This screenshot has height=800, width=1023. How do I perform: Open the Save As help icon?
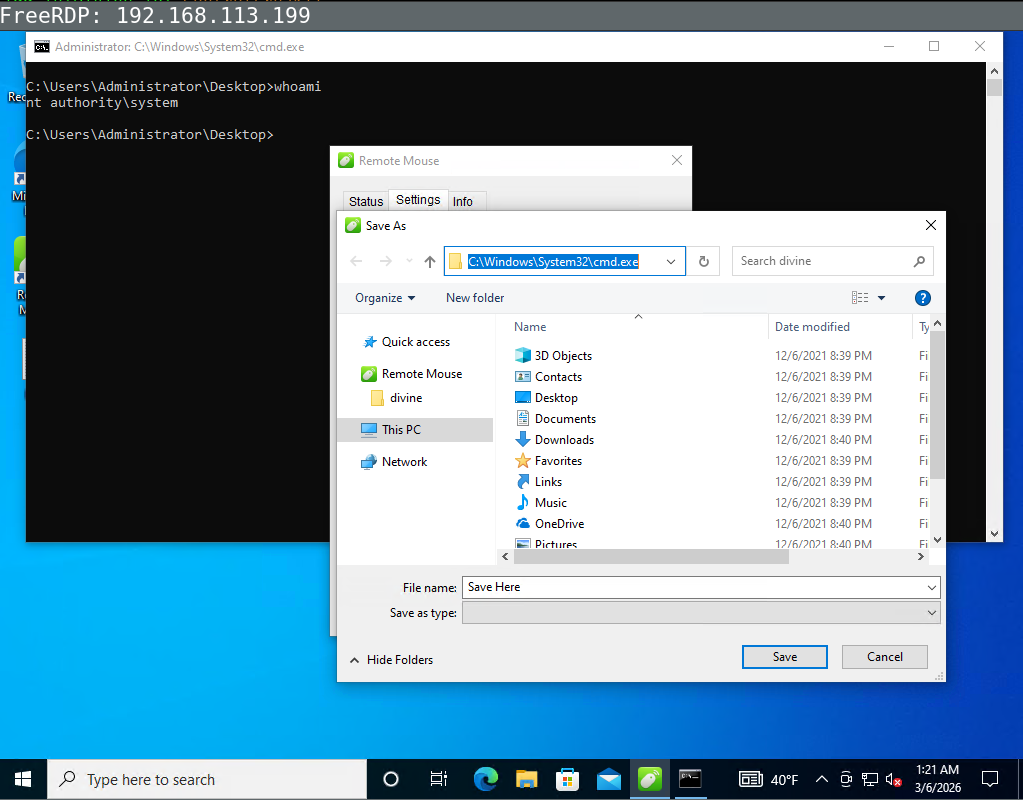(x=922, y=298)
